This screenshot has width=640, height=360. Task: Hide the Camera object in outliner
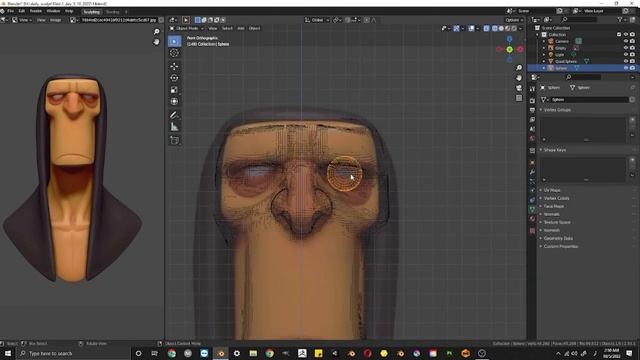(x=625, y=41)
